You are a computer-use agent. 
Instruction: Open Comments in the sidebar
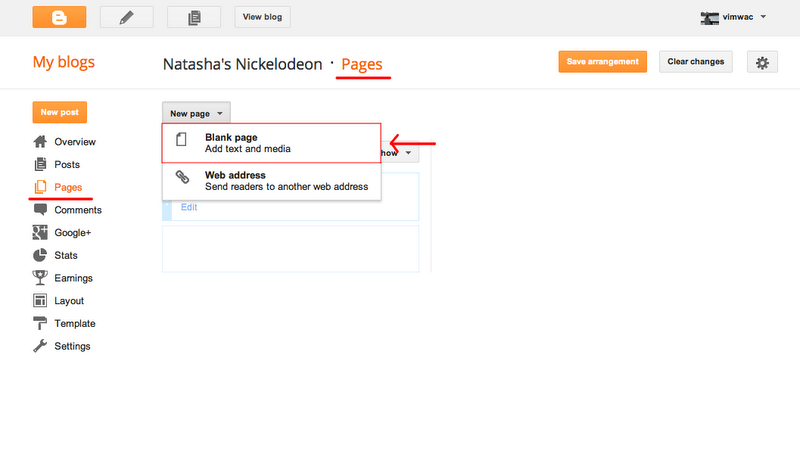(78, 210)
